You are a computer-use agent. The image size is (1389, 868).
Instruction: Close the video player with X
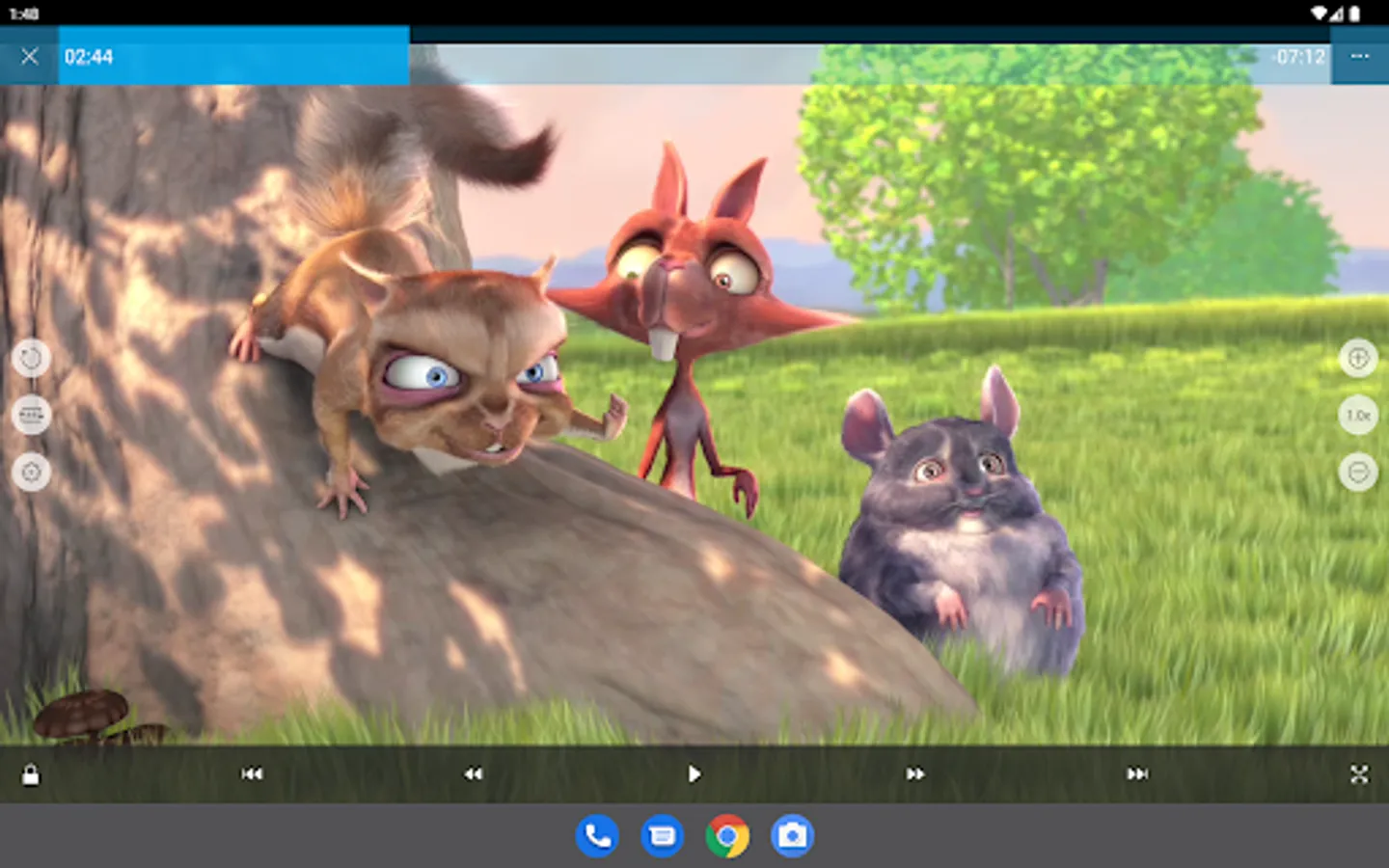pyautogui.click(x=29, y=56)
